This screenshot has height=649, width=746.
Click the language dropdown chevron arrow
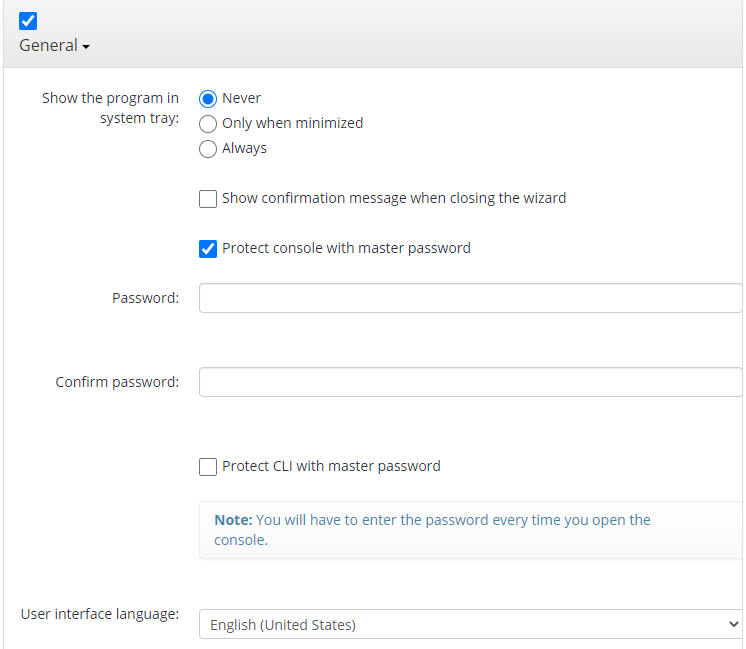tap(733, 624)
